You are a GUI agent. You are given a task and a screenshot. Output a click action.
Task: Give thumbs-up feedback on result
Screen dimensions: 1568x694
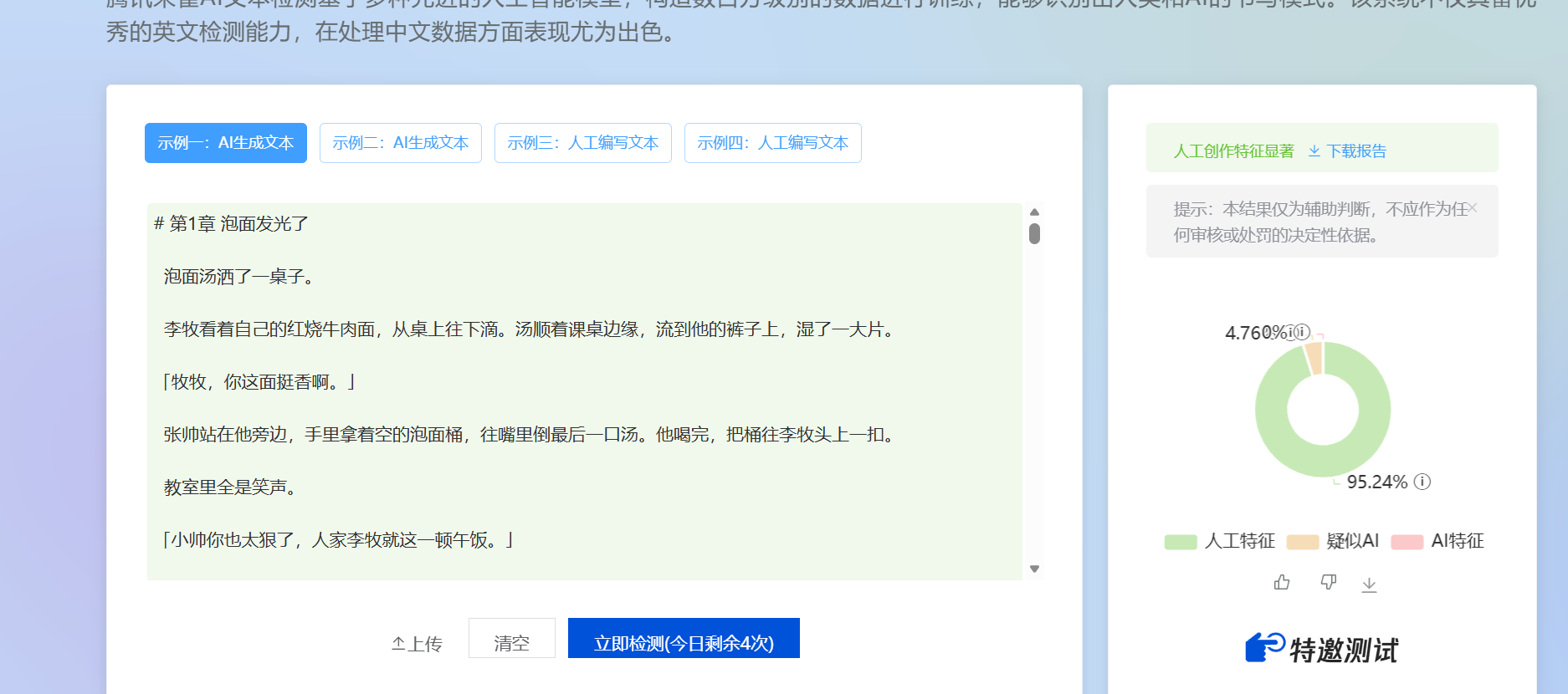[x=1282, y=582]
